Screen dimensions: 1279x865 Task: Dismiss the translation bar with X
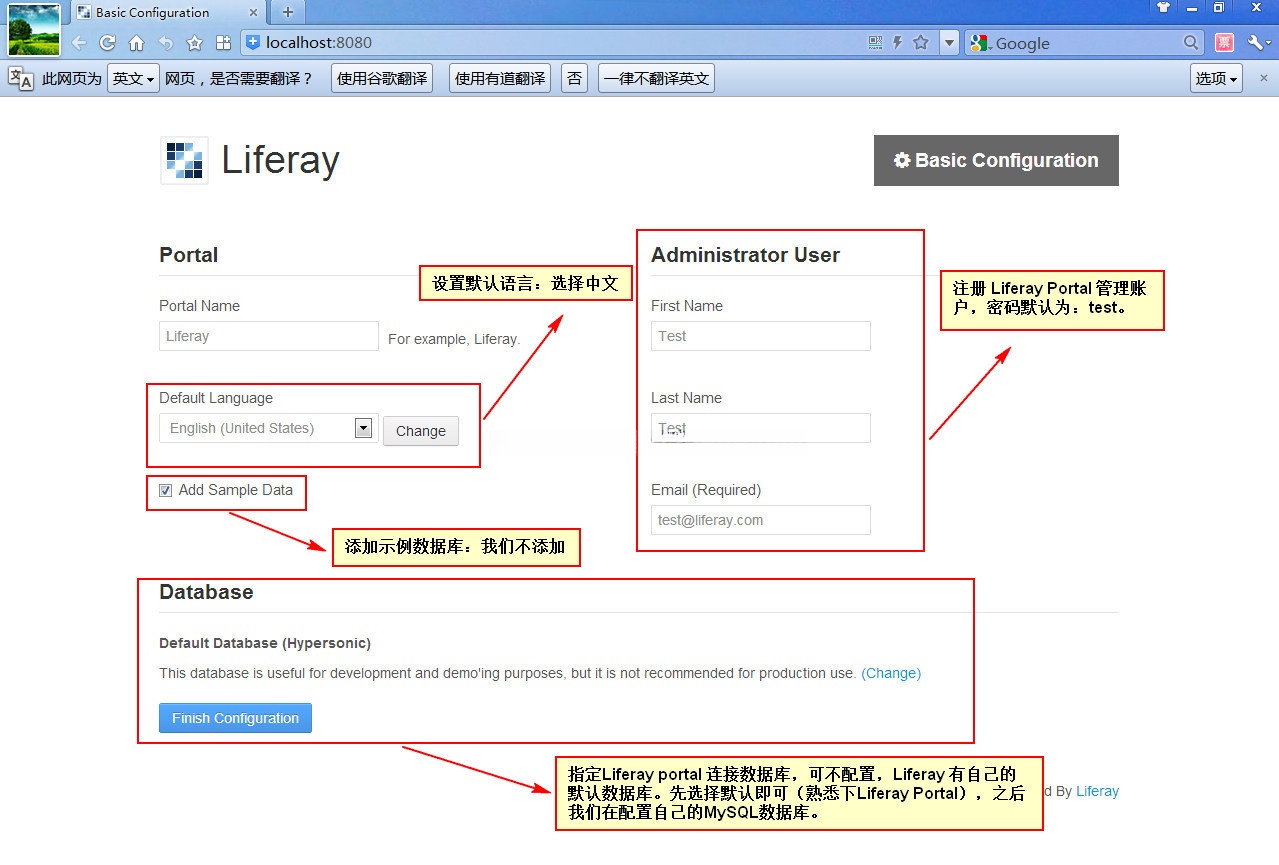pos(1263,78)
